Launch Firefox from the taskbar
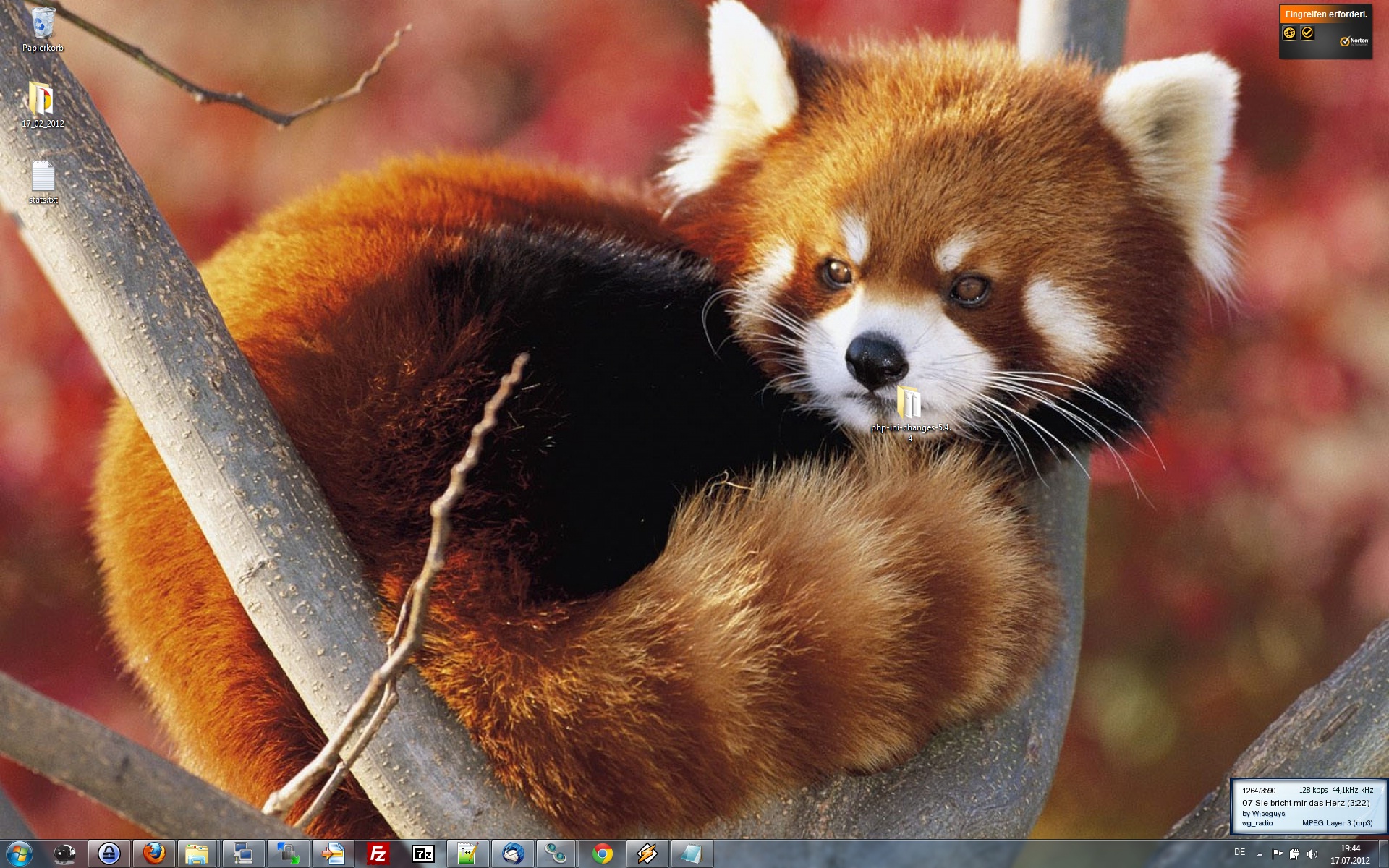This screenshot has height=868, width=1389. (153, 854)
